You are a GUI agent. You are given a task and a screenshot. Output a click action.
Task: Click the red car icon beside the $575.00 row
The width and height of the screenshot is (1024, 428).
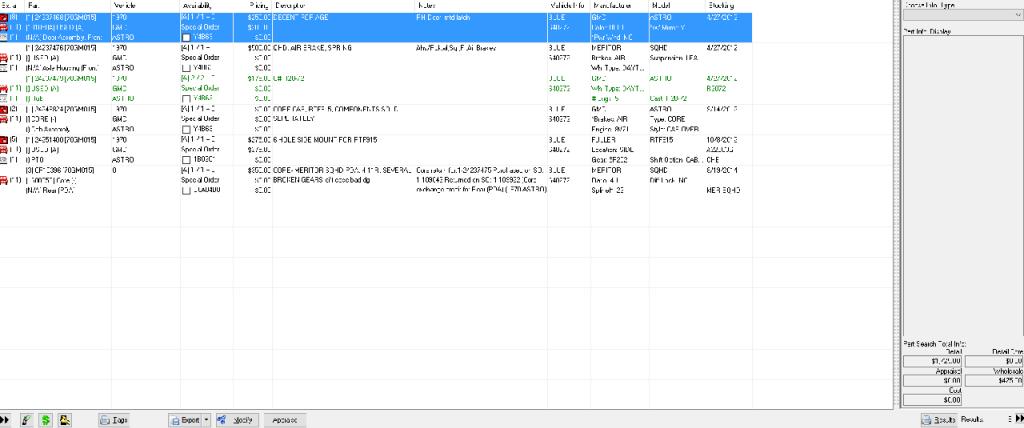coord(5,140)
